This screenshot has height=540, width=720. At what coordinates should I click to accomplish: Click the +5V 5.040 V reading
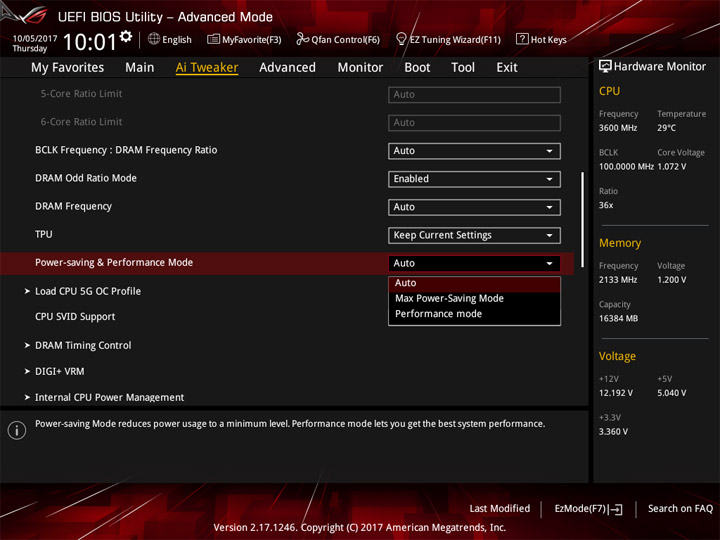tap(672, 393)
